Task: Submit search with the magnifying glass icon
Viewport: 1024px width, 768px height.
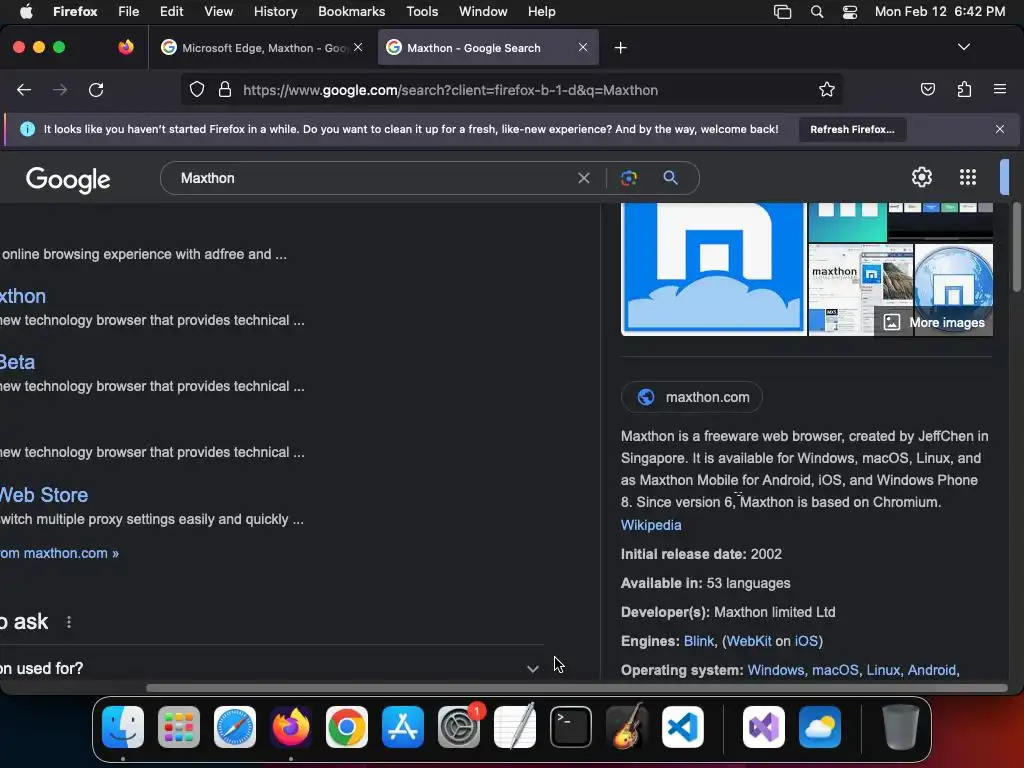Action: tap(670, 178)
